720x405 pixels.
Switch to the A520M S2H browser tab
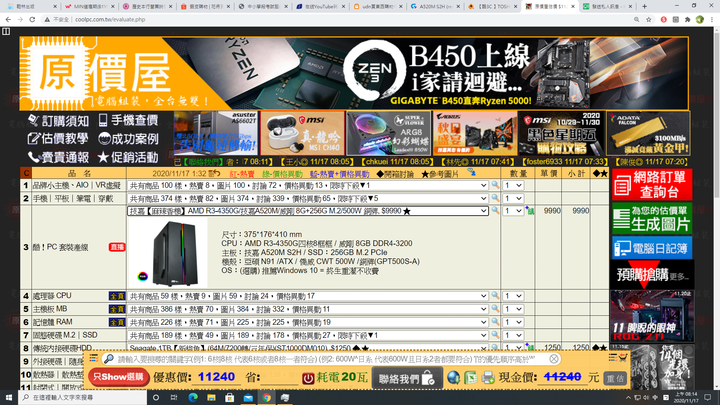433,6
